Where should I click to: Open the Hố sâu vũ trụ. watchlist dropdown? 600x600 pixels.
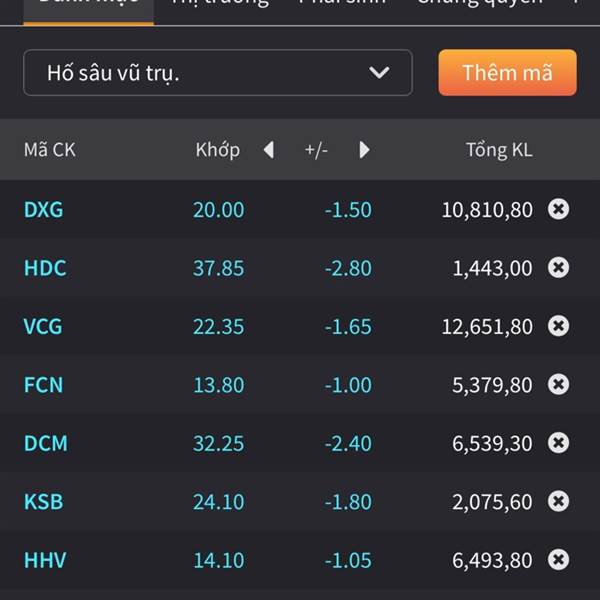218,72
